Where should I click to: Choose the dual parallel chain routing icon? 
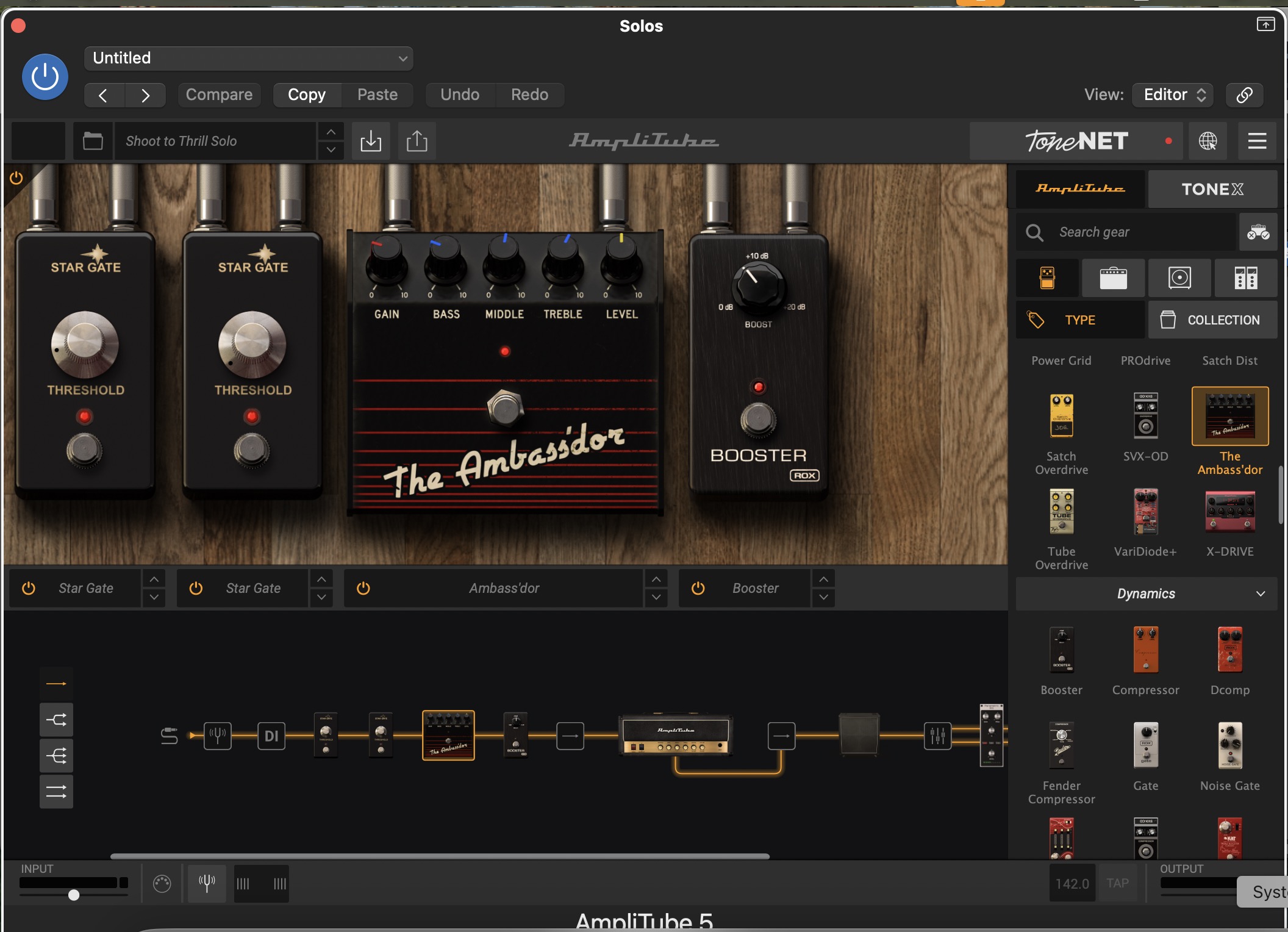(56, 792)
